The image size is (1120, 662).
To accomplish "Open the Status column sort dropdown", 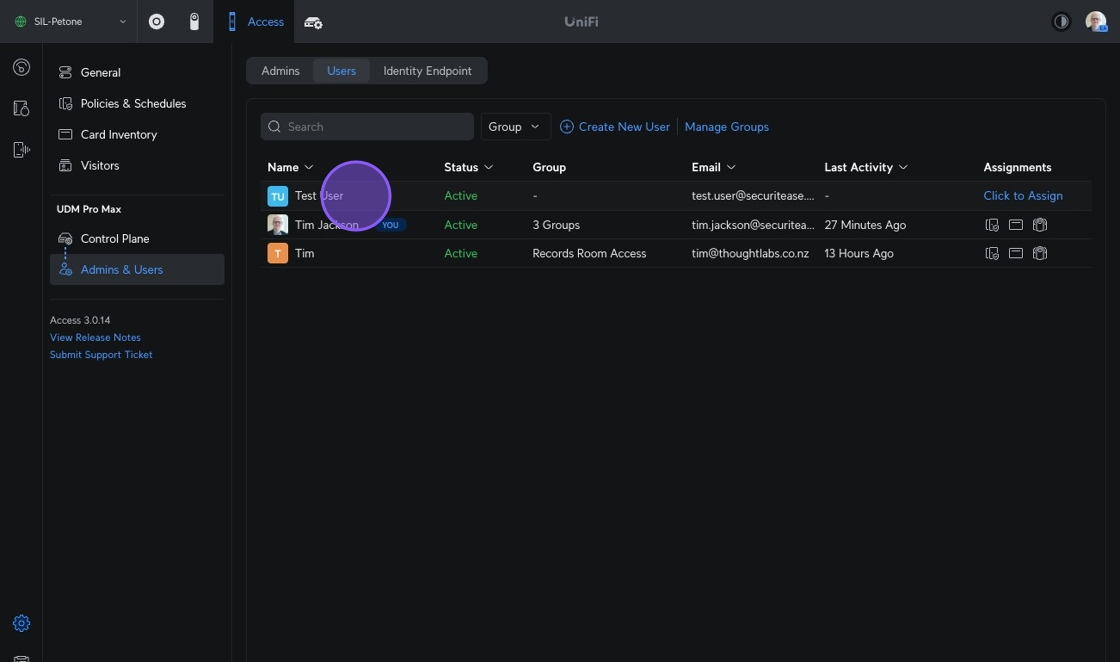I will [468, 167].
